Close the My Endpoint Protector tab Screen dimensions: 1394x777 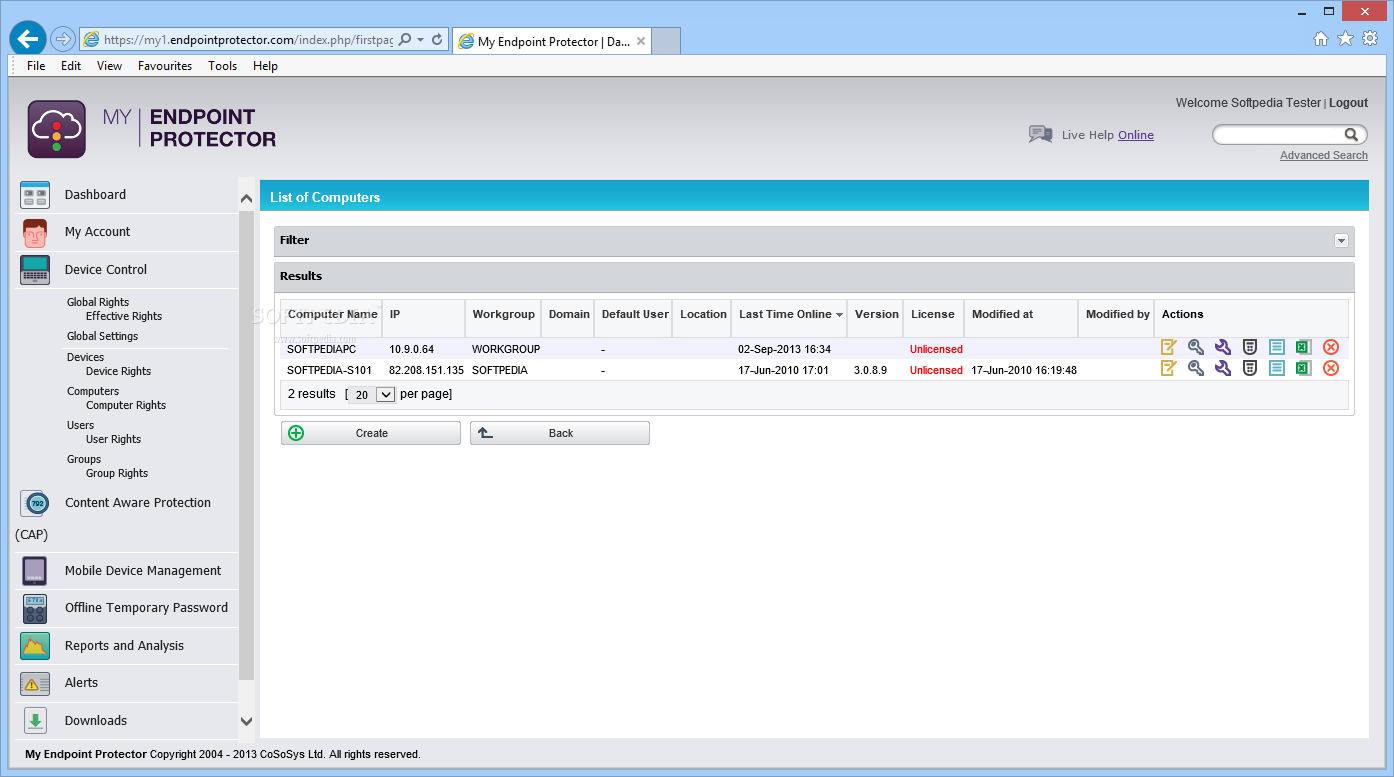pyautogui.click(x=641, y=41)
